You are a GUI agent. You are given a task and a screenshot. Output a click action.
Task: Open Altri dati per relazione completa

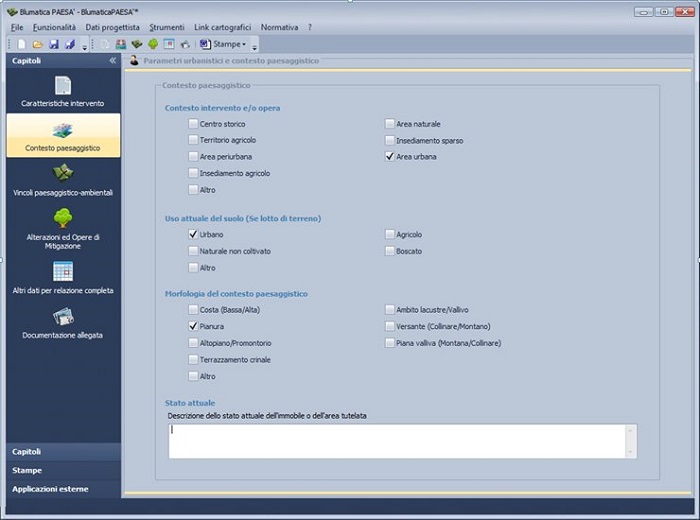click(x=63, y=271)
